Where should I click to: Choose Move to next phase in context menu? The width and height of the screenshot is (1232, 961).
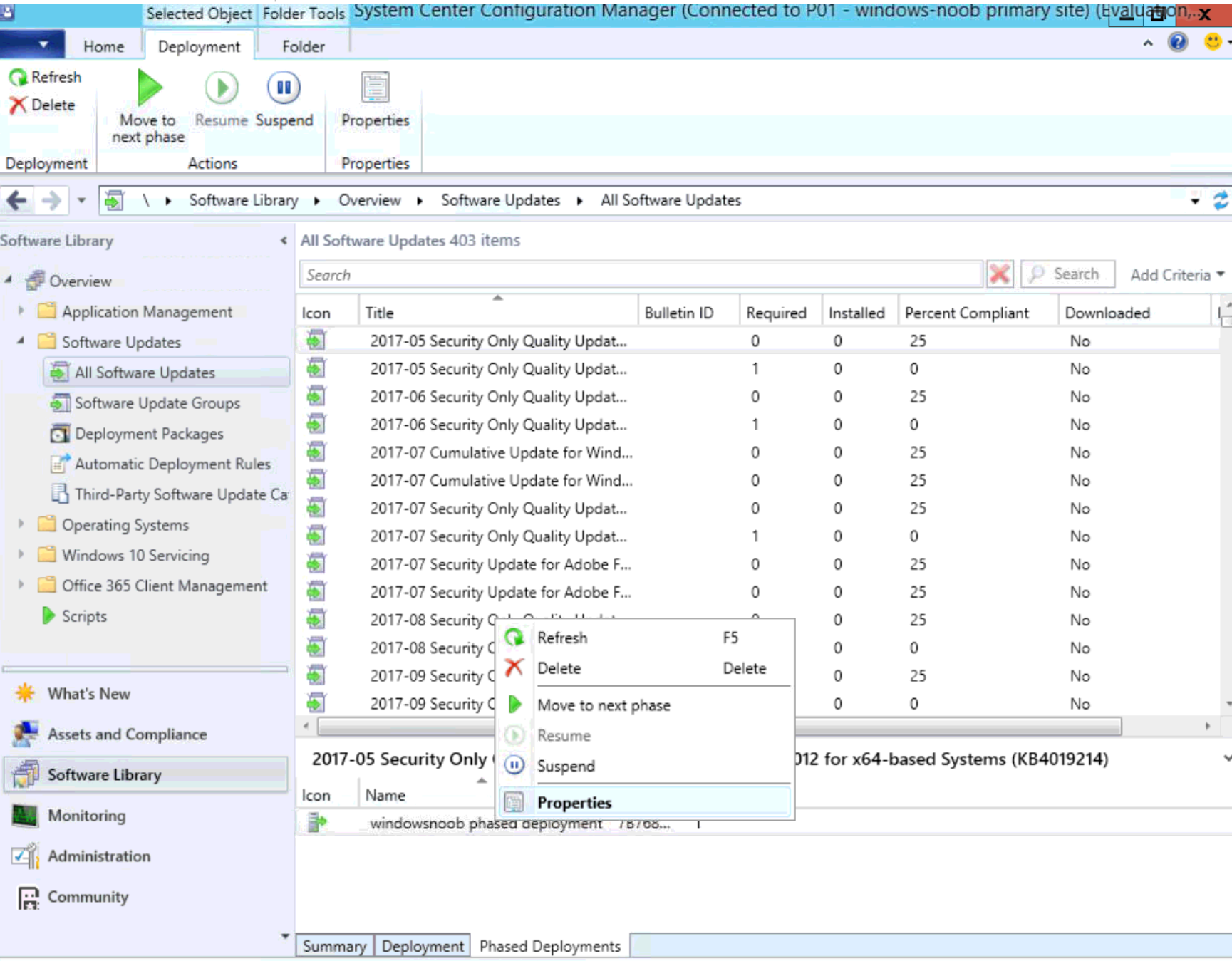[x=645, y=705]
